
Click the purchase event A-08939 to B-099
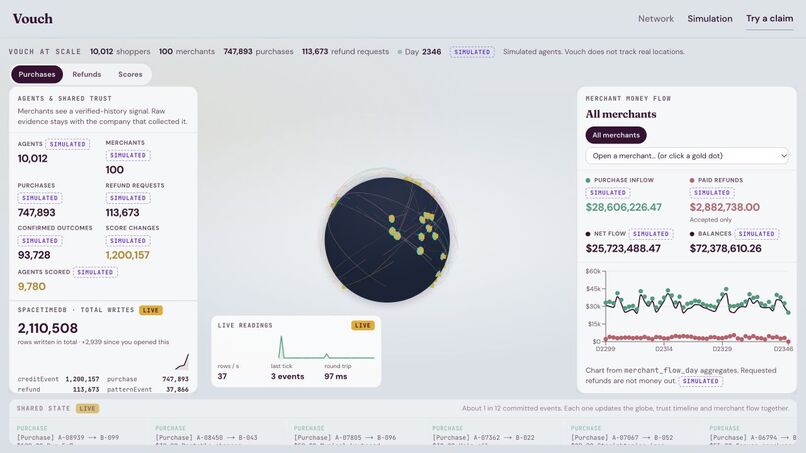click(x=68, y=438)
